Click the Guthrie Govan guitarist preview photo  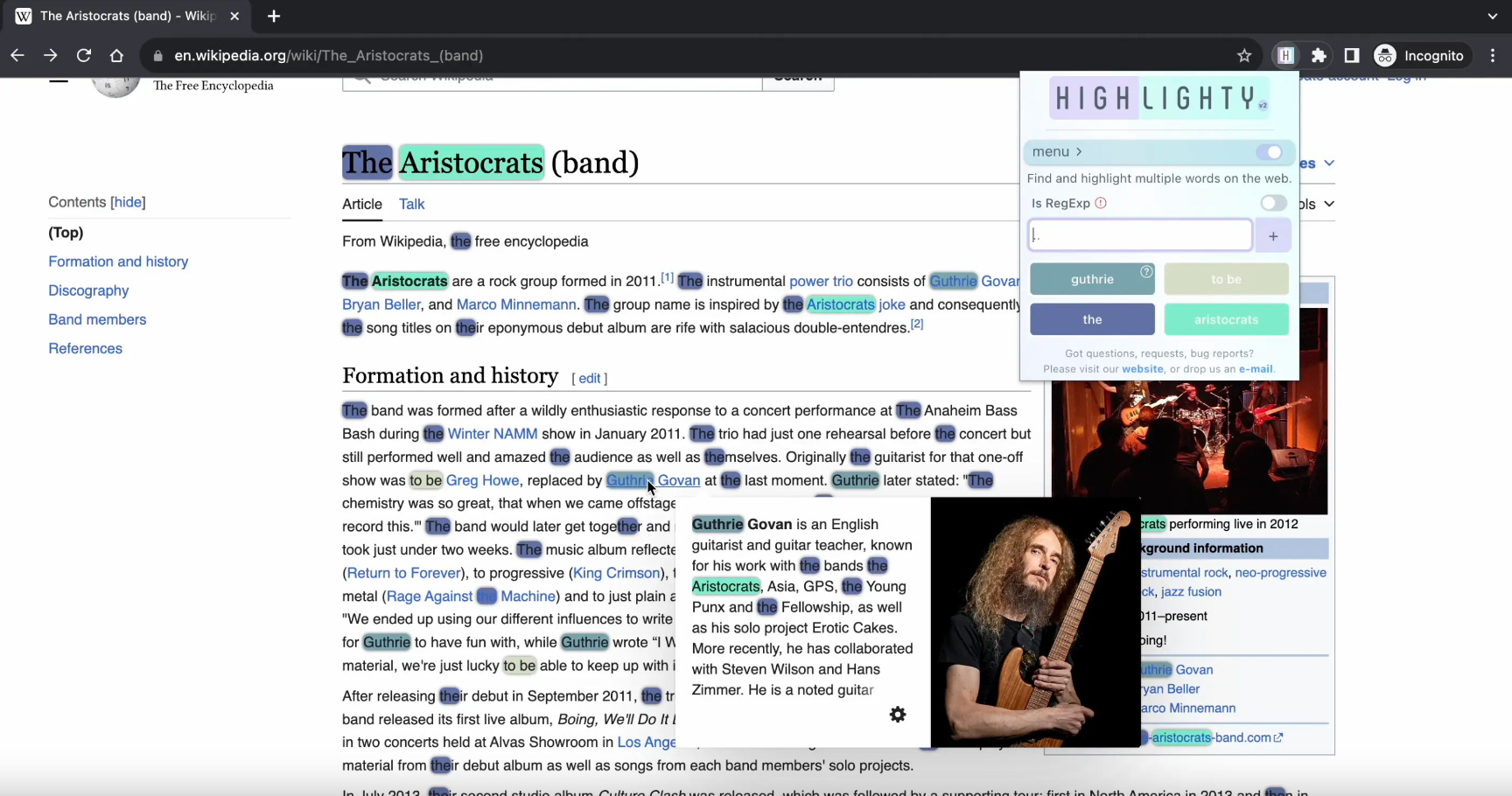1035,622
